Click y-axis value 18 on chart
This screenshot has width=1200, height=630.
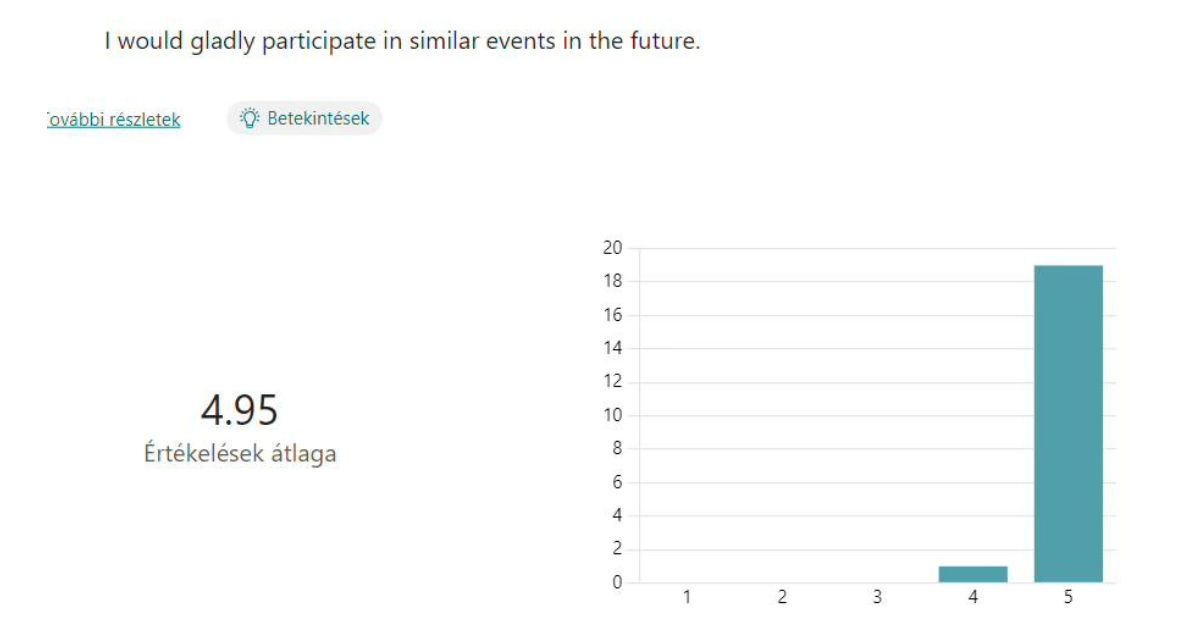(x=612, y=281)
